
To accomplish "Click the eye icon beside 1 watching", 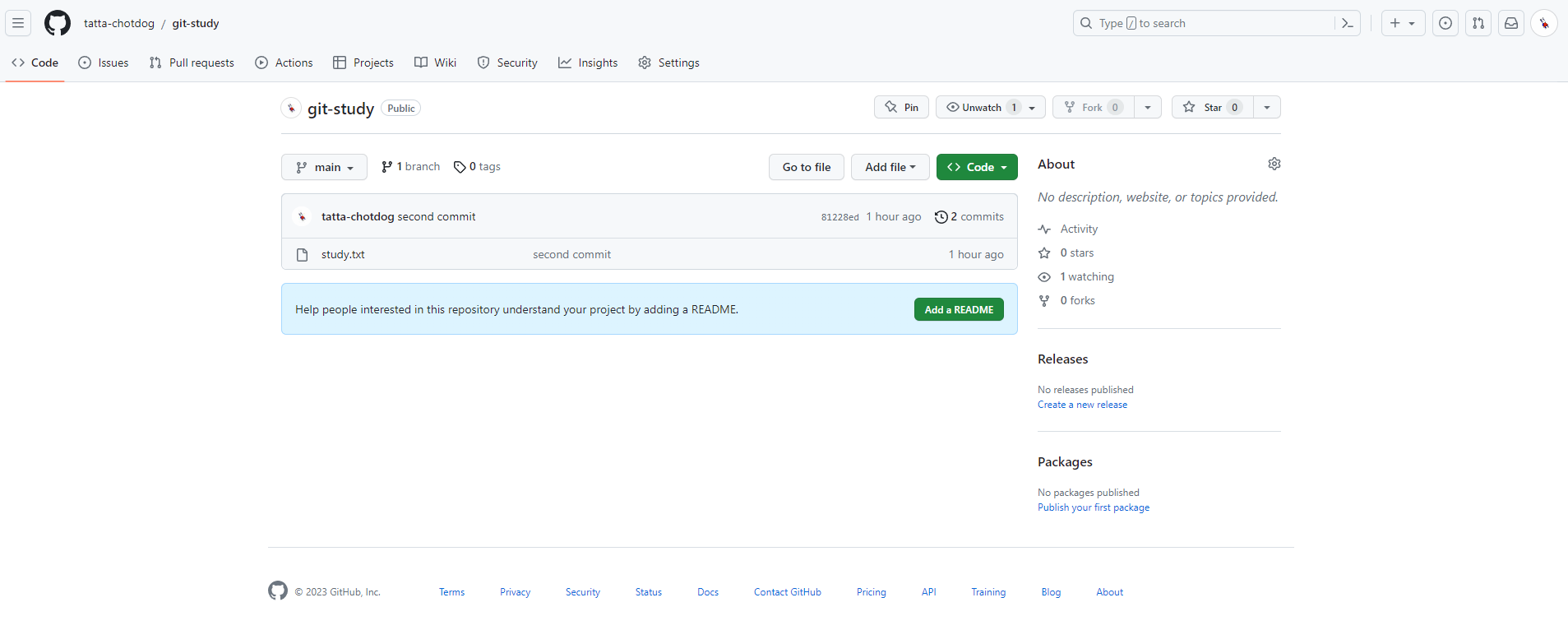I will pos(1044,277).
